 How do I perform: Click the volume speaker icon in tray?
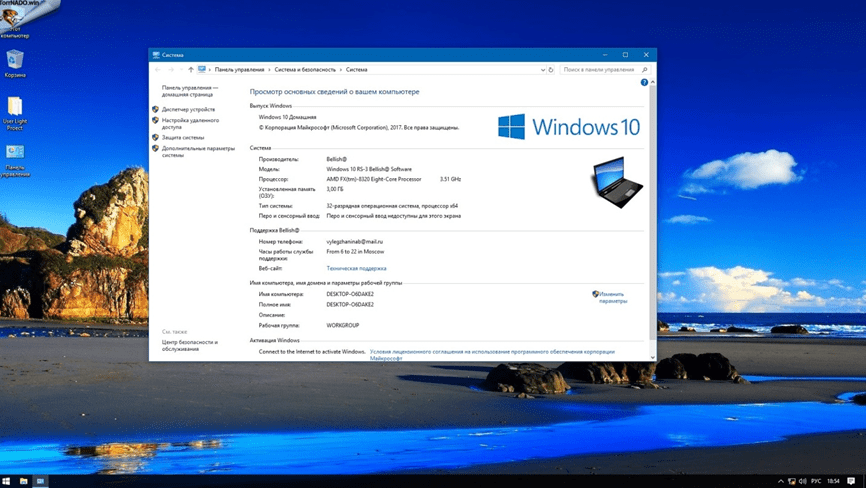[x=803, y=481]
